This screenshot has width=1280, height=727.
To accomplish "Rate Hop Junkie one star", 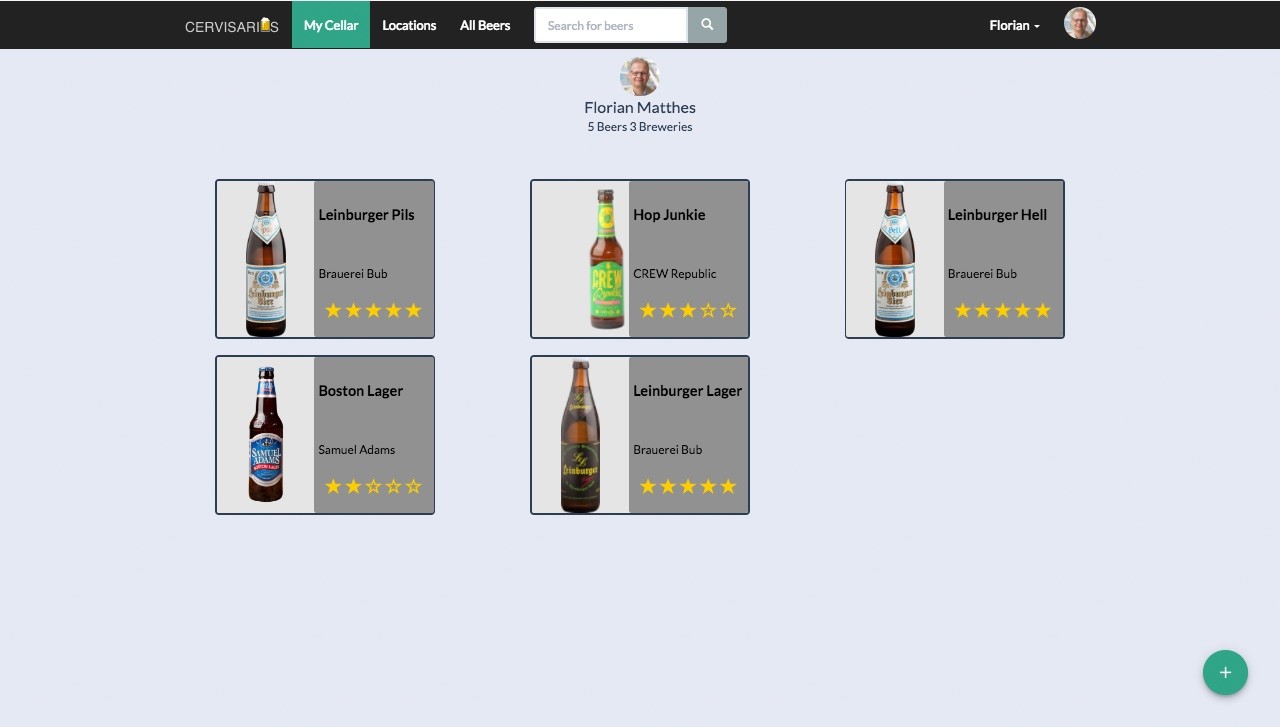I will [648, 310].
